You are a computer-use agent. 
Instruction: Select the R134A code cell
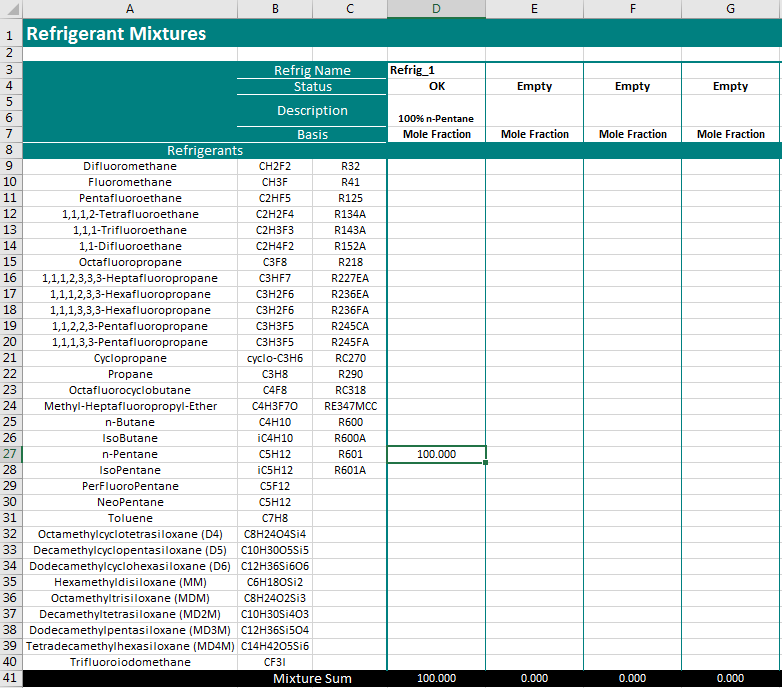pos(350,214)
